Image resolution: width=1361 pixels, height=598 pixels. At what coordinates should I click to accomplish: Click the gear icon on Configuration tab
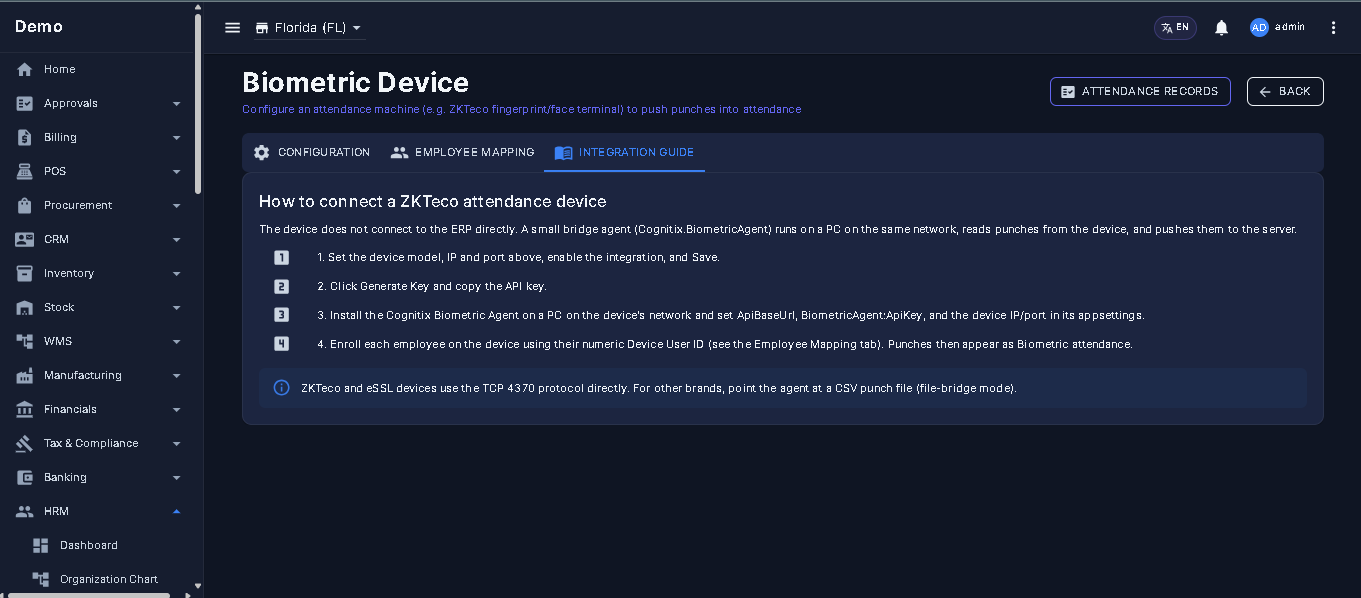262,153
